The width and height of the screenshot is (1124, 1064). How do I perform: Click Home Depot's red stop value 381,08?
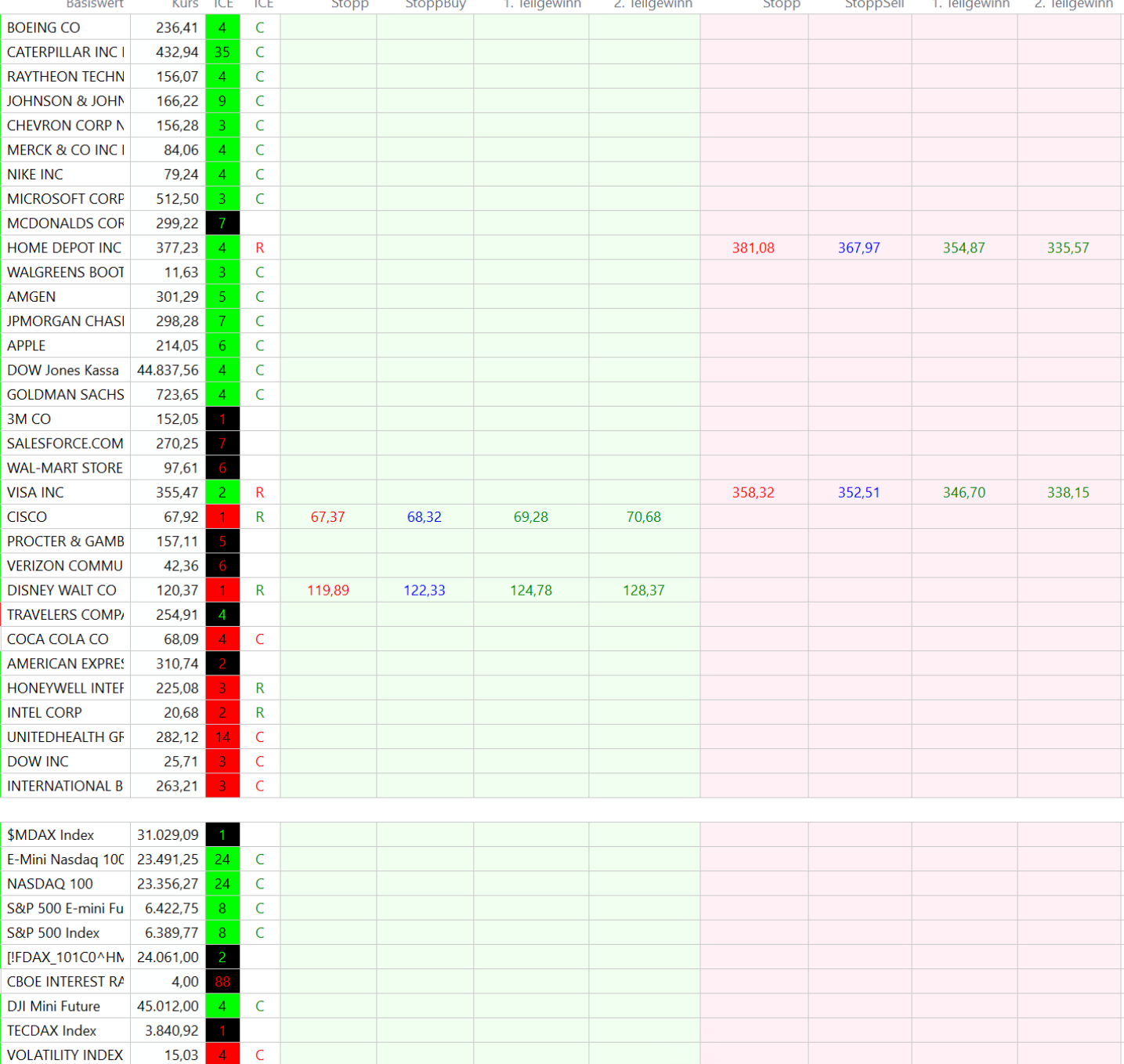753,248
